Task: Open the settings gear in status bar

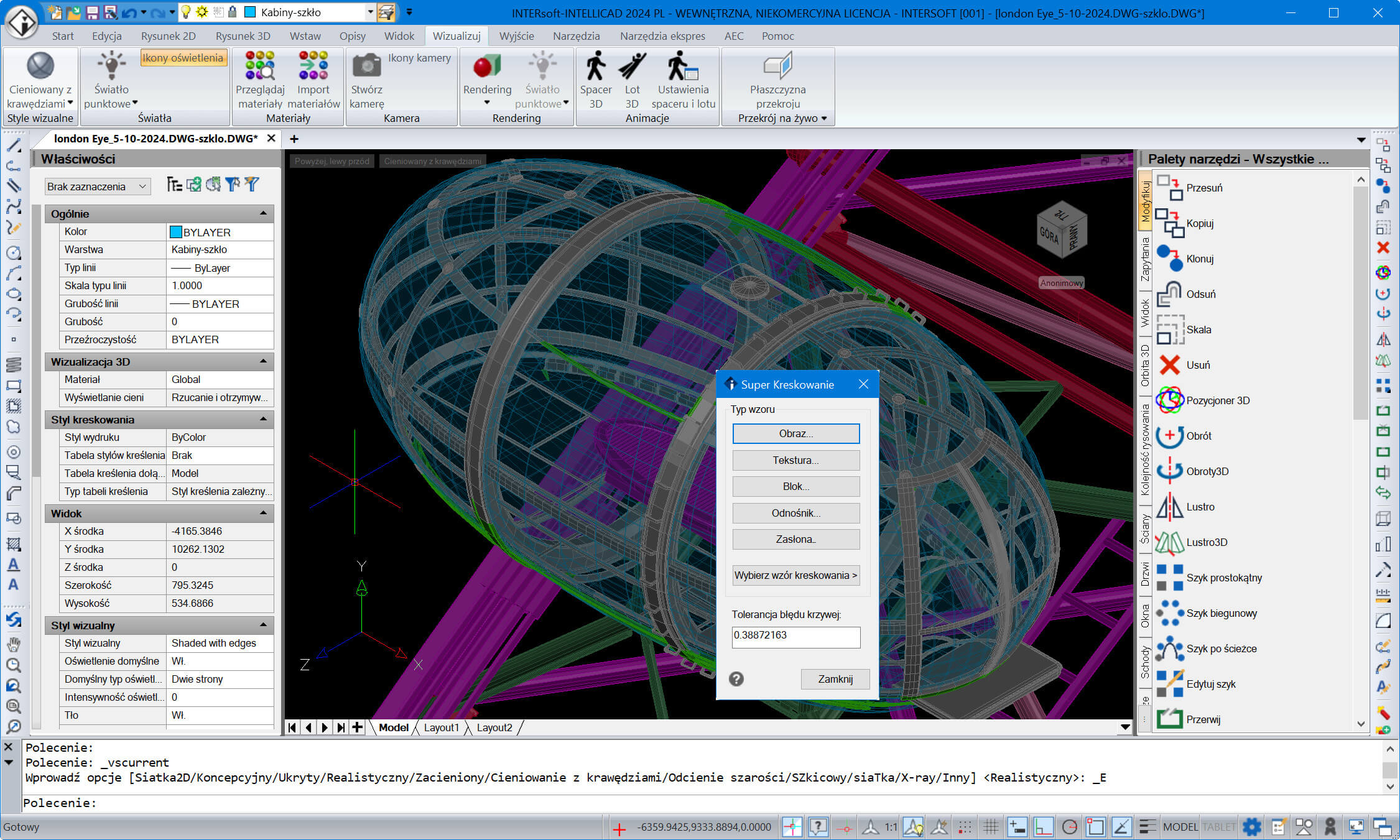Action: [1251, 827]
